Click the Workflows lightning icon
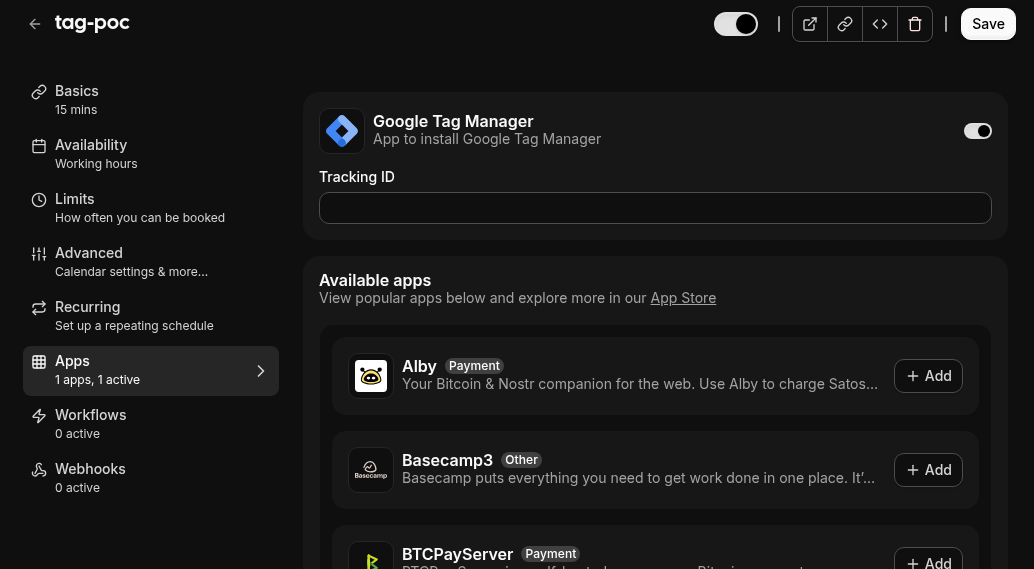 pos(39,416)
